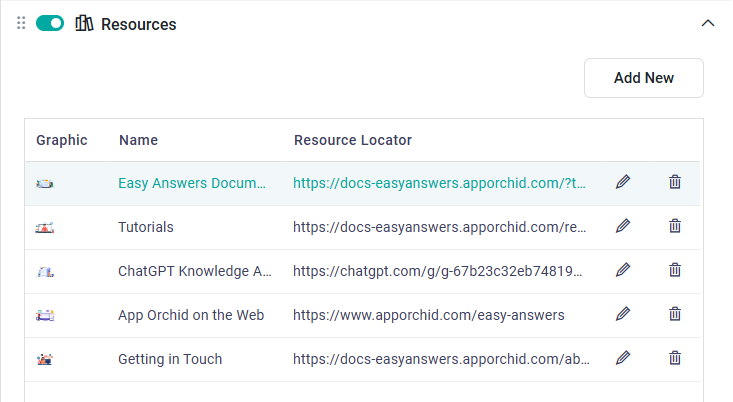
Task: Edit the Getting in Touch resource
Action: click(623, 358)
